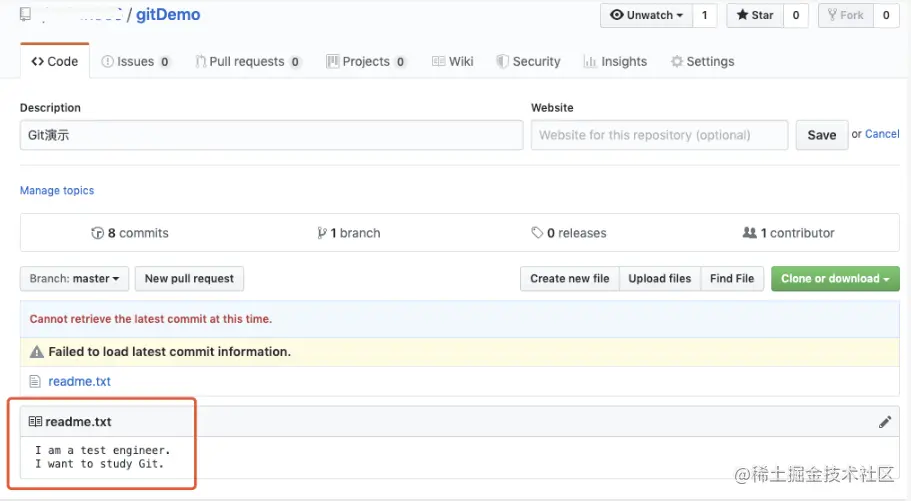This screenshot has height=501, width=911.
Task: Open the Branch: master dropdown
Action: (74, 278)
